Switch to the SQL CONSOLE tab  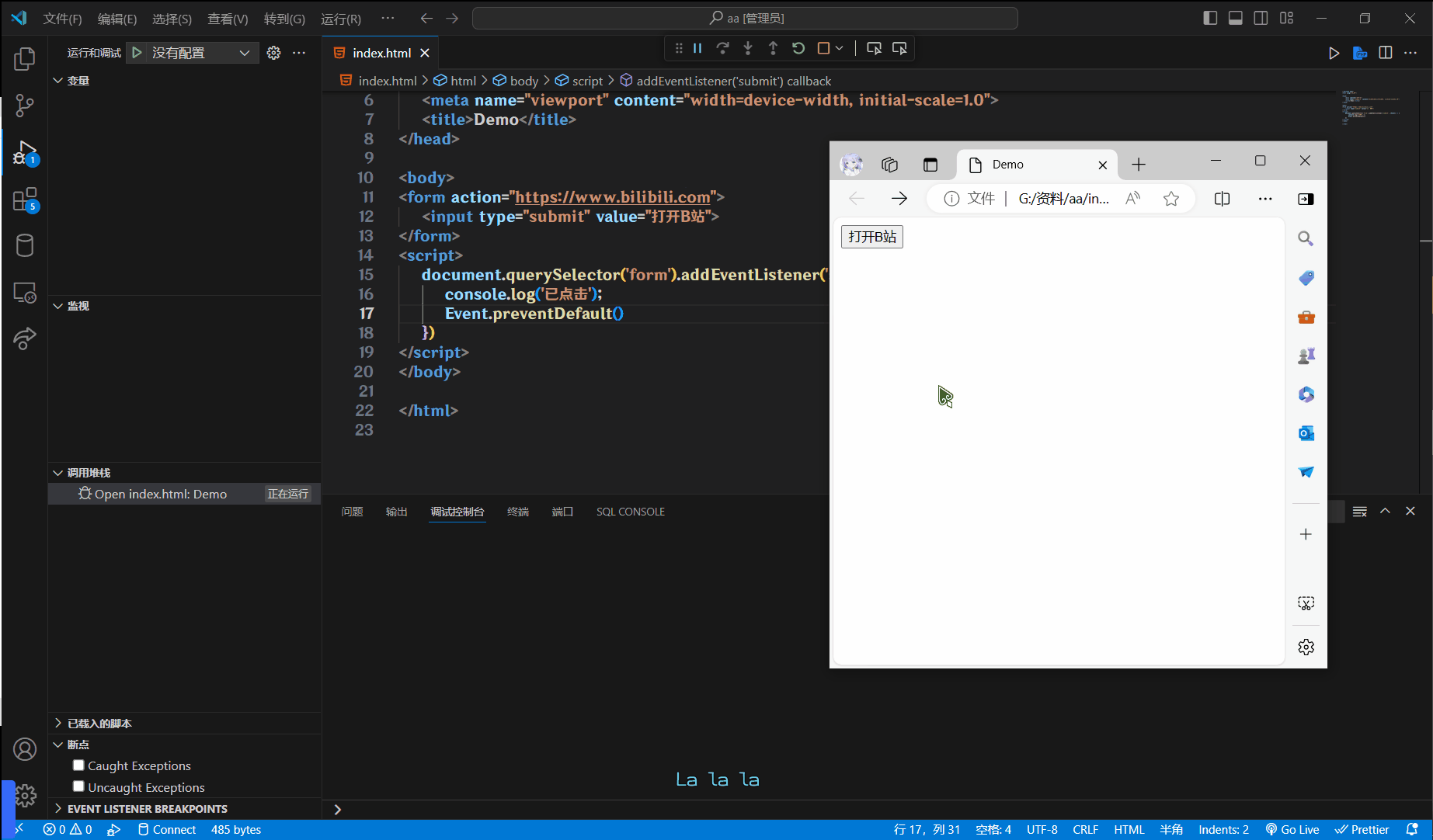pos(631,512)
